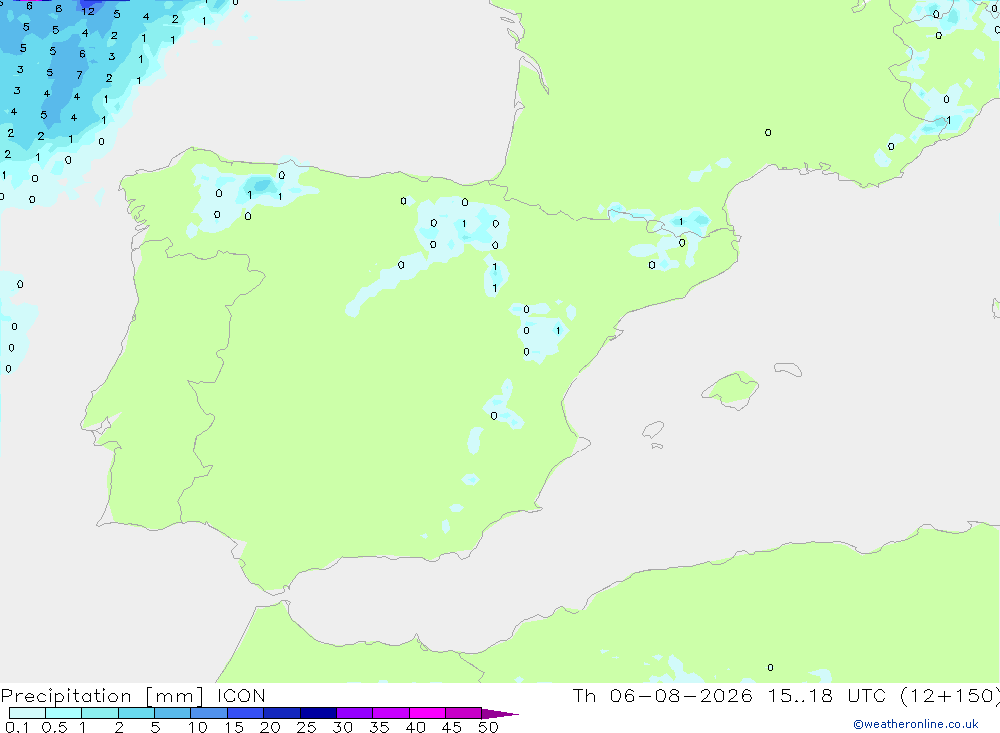Click the legend scale label '25'
This screenshot has height=733, width=1000.
306,727
